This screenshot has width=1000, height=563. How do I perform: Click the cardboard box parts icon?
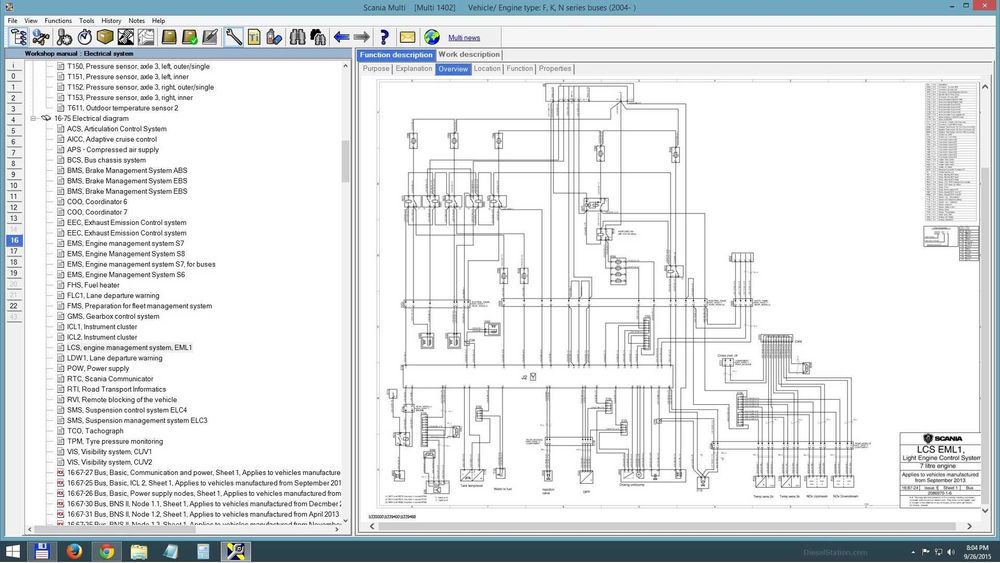tap(104, 37)
